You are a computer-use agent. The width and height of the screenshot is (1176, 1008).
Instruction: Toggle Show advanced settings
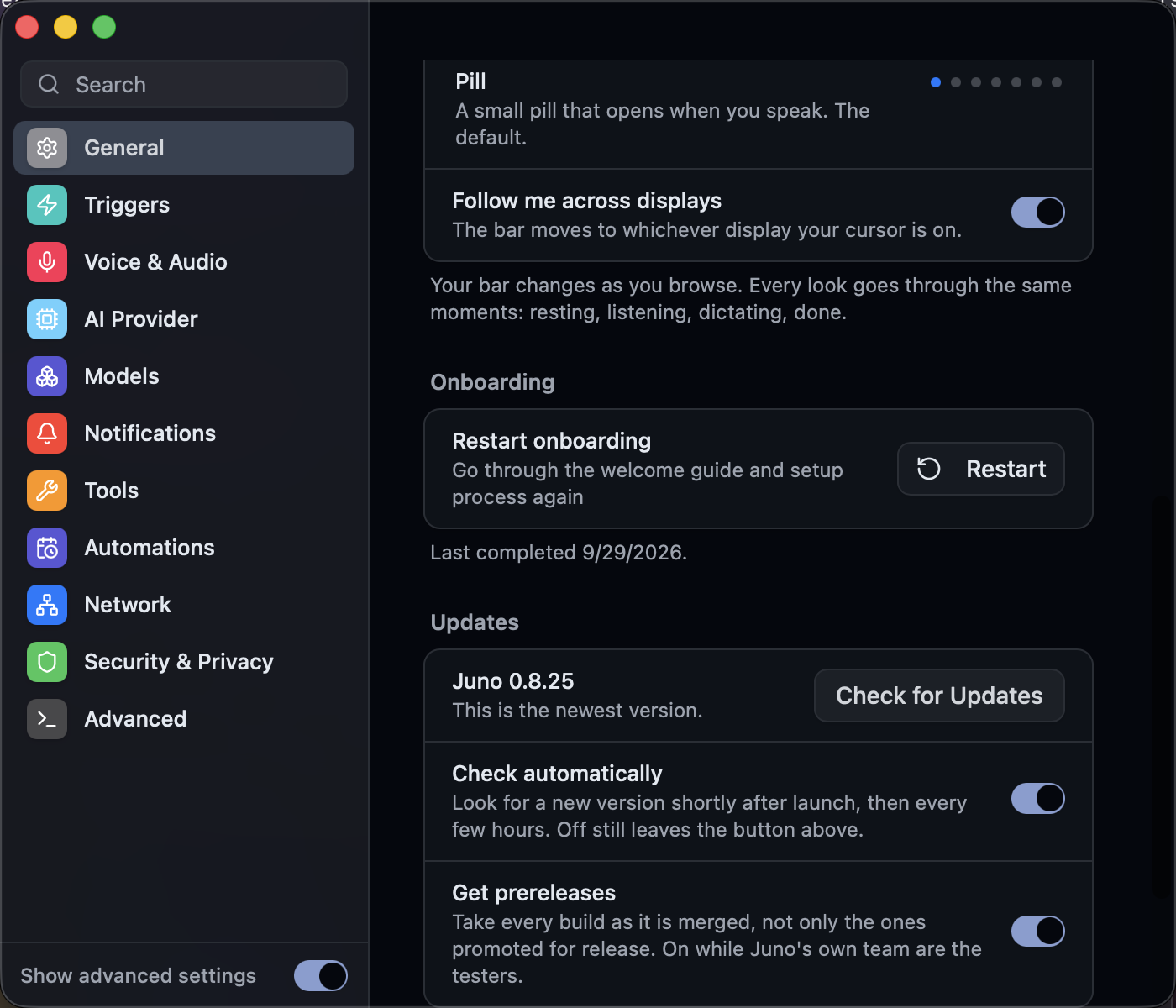coord(321,976)
